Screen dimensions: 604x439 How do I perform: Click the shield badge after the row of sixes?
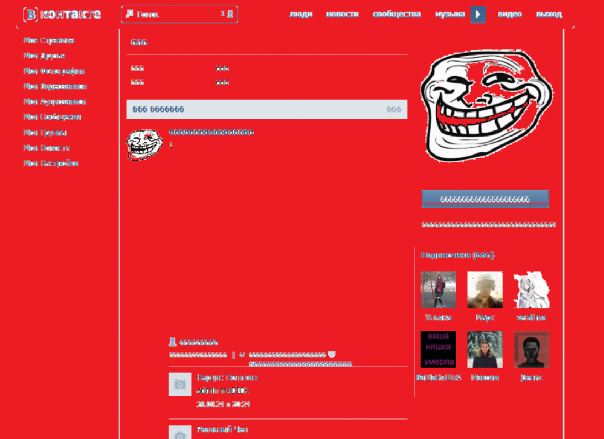coord(331,354)
